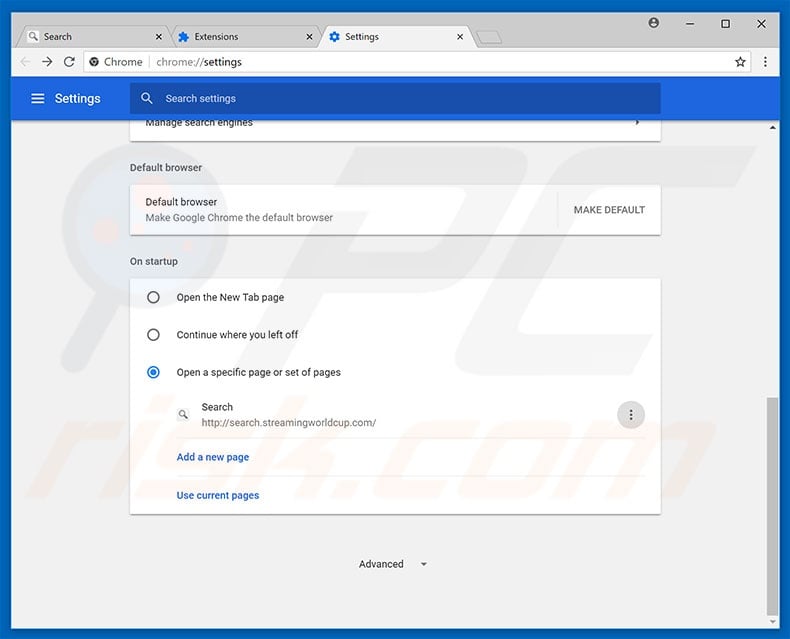Switch to the Extensions tab
The image size is (790, 639).
pyautogui.click(x=246, y=37)
